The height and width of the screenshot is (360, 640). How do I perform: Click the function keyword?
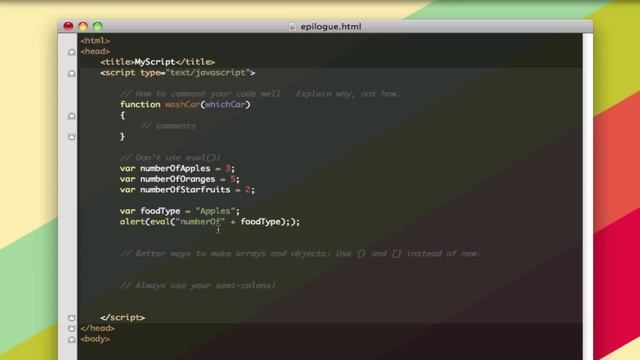point(140,104)
